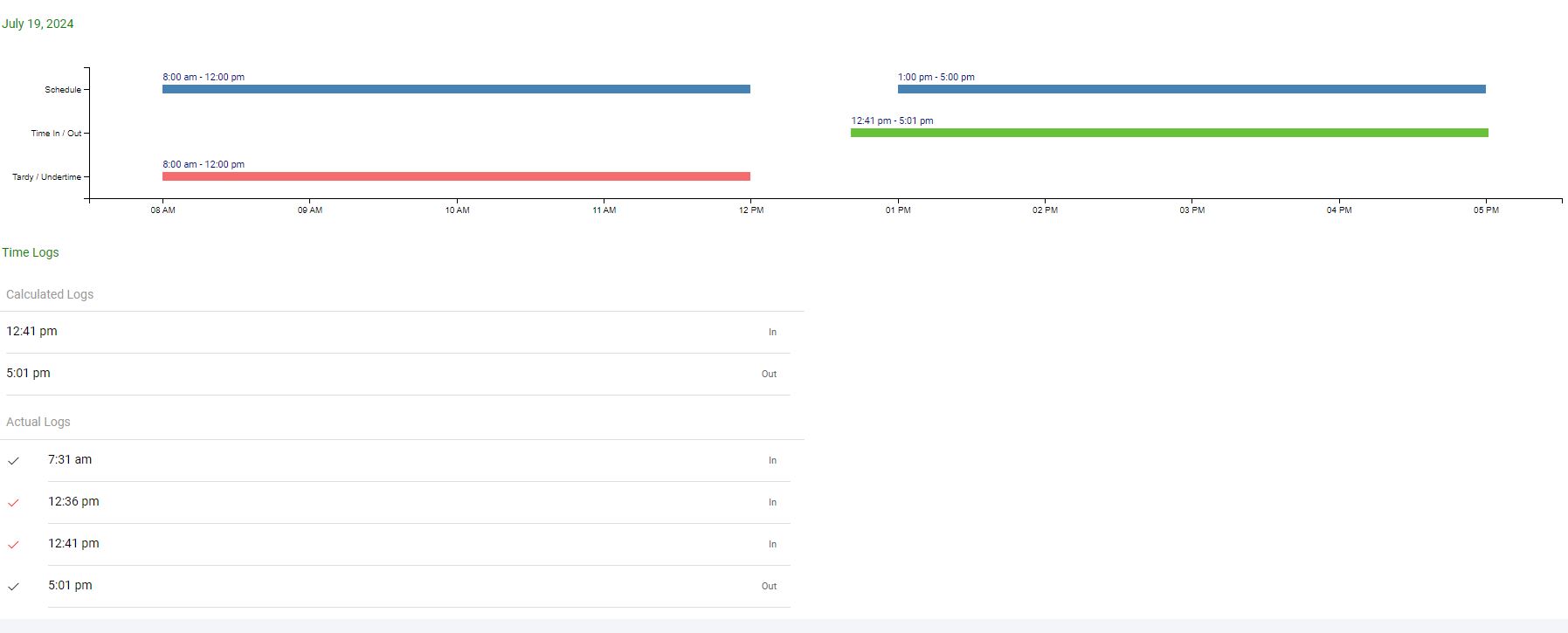Click the black checkmark beside 7:31 am
The image size is (1568, 633).
13,461
